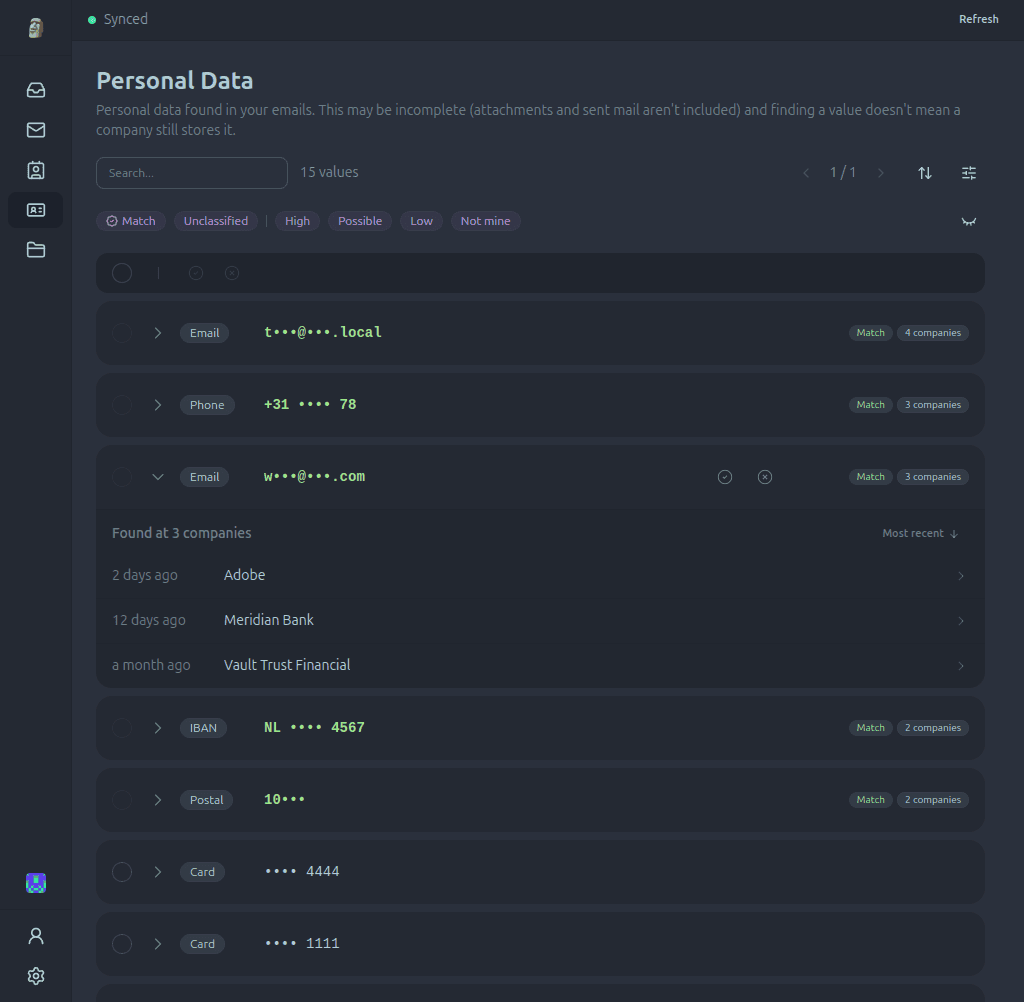Select the t•••@•••.local email row checkbox
Viewport: 1024px width, 1002px height.
point(122,333)
